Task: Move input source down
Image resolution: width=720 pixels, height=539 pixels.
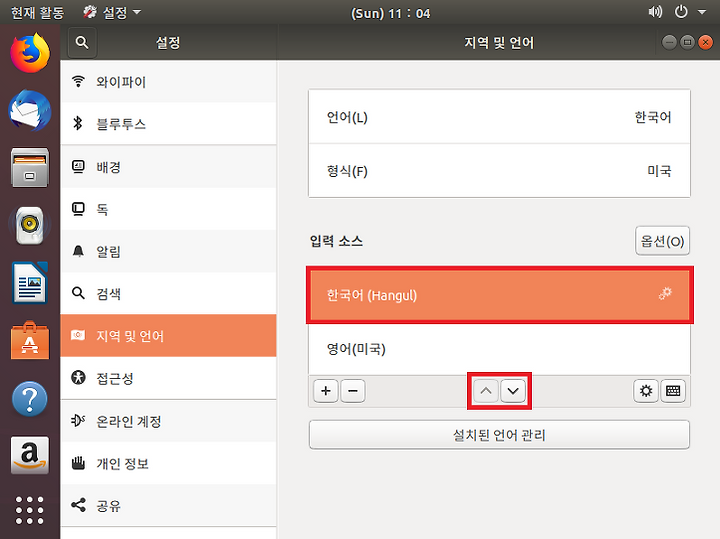Action: [513, 391]
